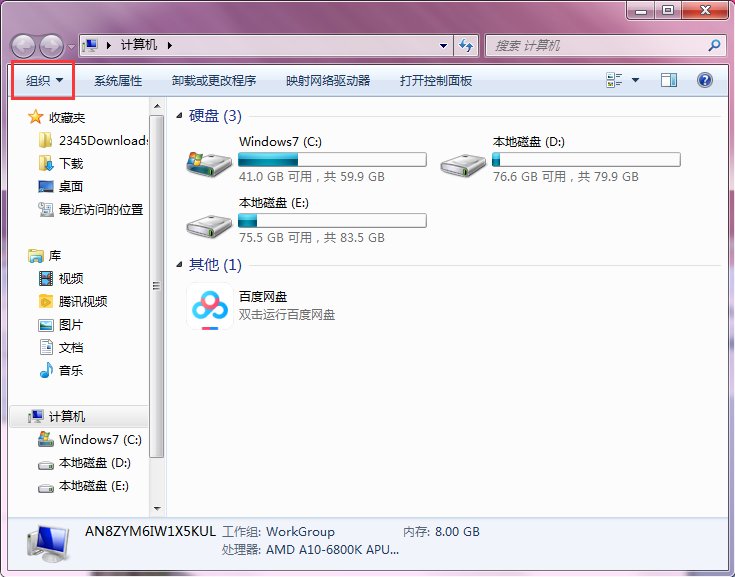Select the Windows7 (C:) drive icon

pos(209,164)
